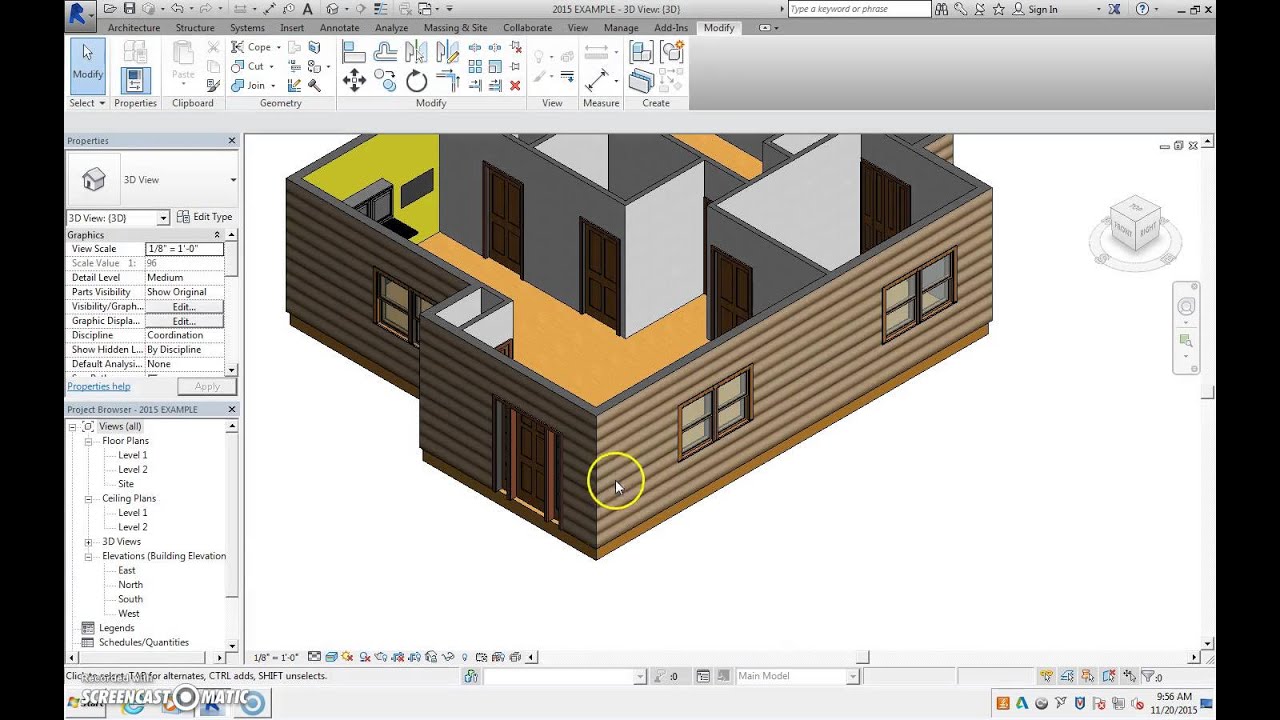Select the Modify arrow tool
The image size is (1280, 720).
pos(88,66)
